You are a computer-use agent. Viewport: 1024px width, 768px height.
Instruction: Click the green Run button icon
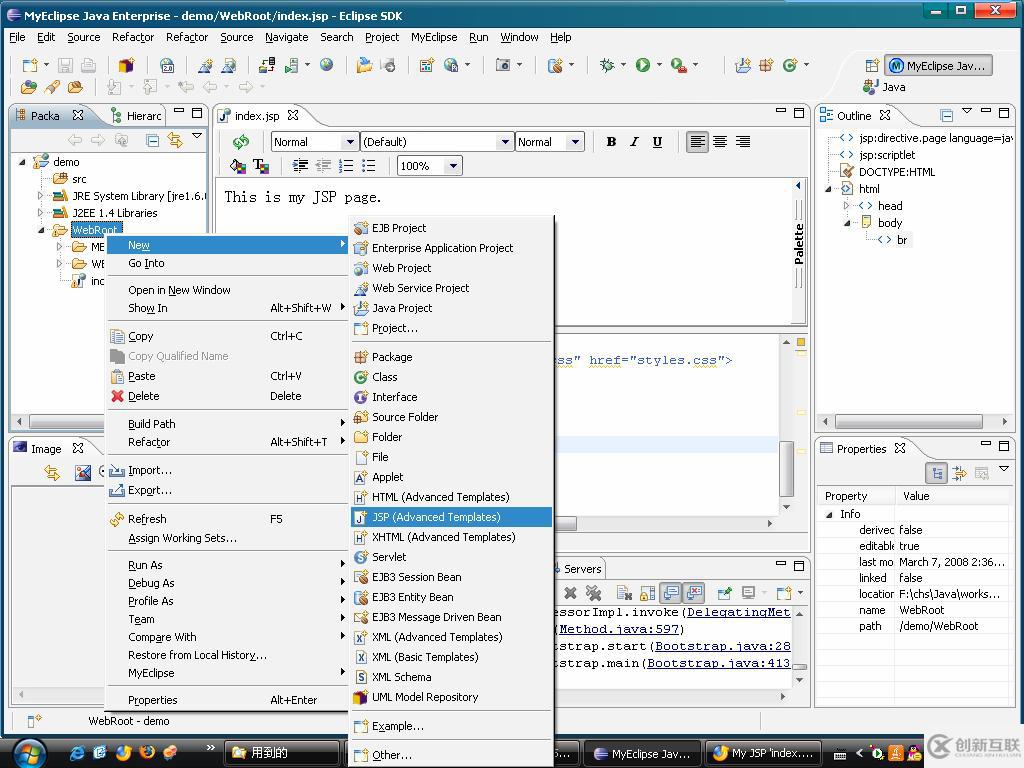[642, 66]
